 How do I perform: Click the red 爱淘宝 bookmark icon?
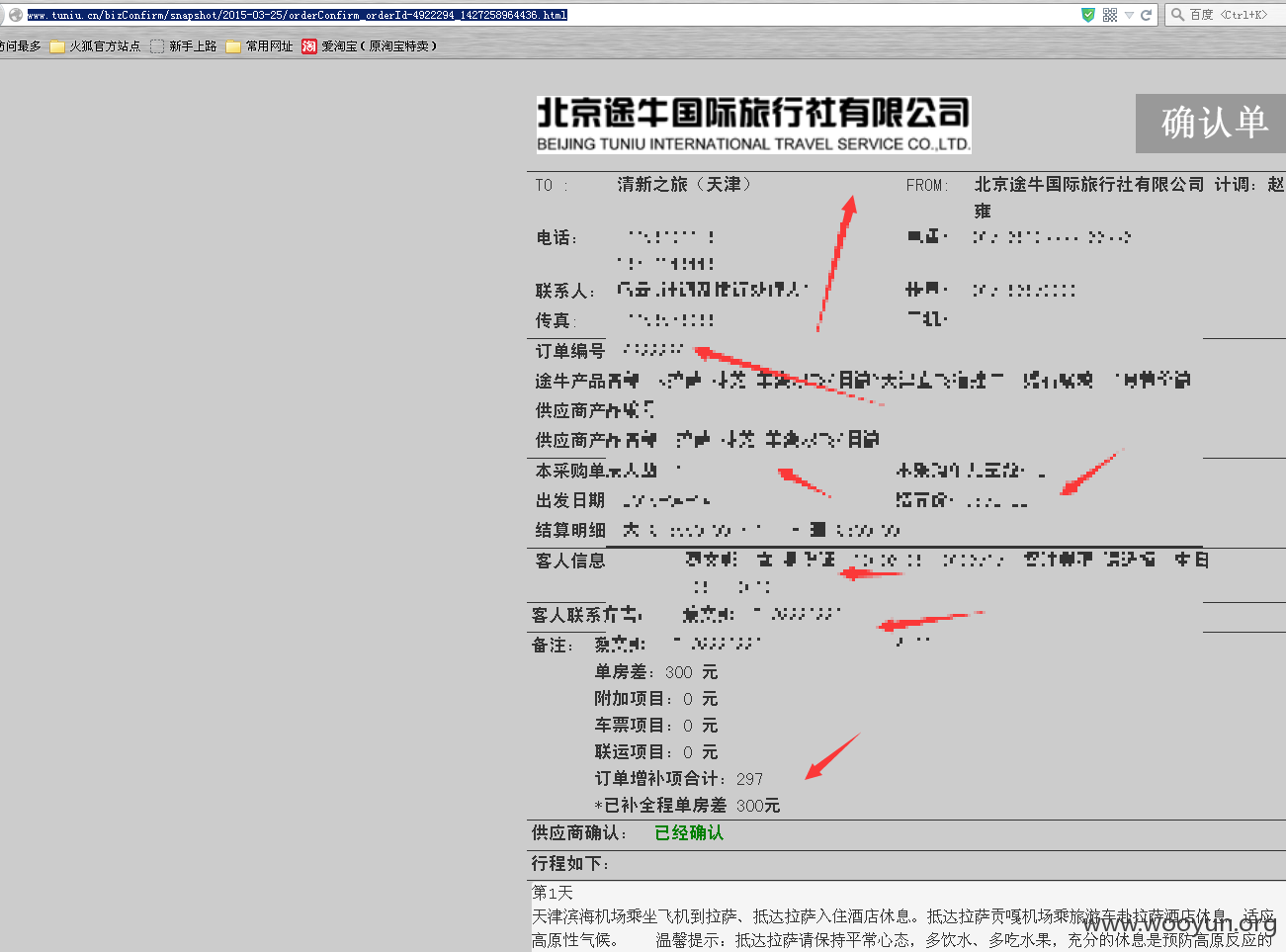(x=309, y=46)
